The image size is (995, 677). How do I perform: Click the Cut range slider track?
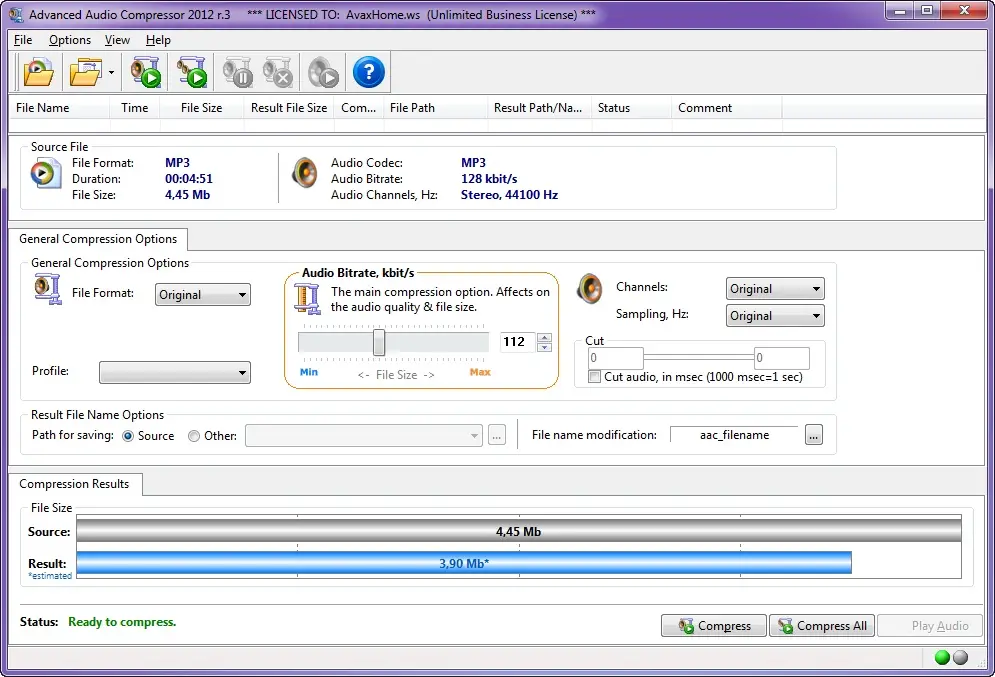click(699, 358)
